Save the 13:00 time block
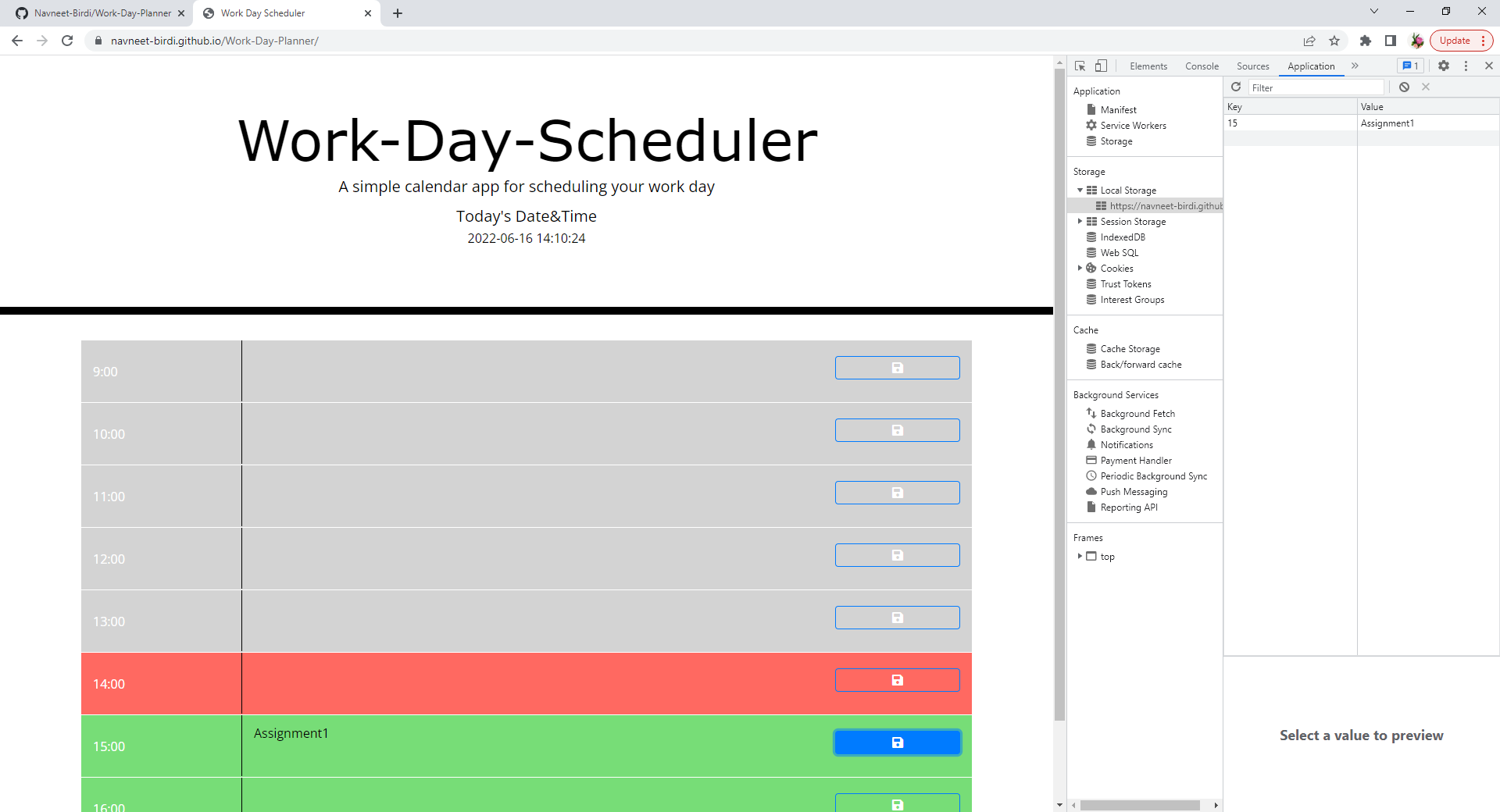Screen dimensions: 1500x812 (x=897, y=618)
